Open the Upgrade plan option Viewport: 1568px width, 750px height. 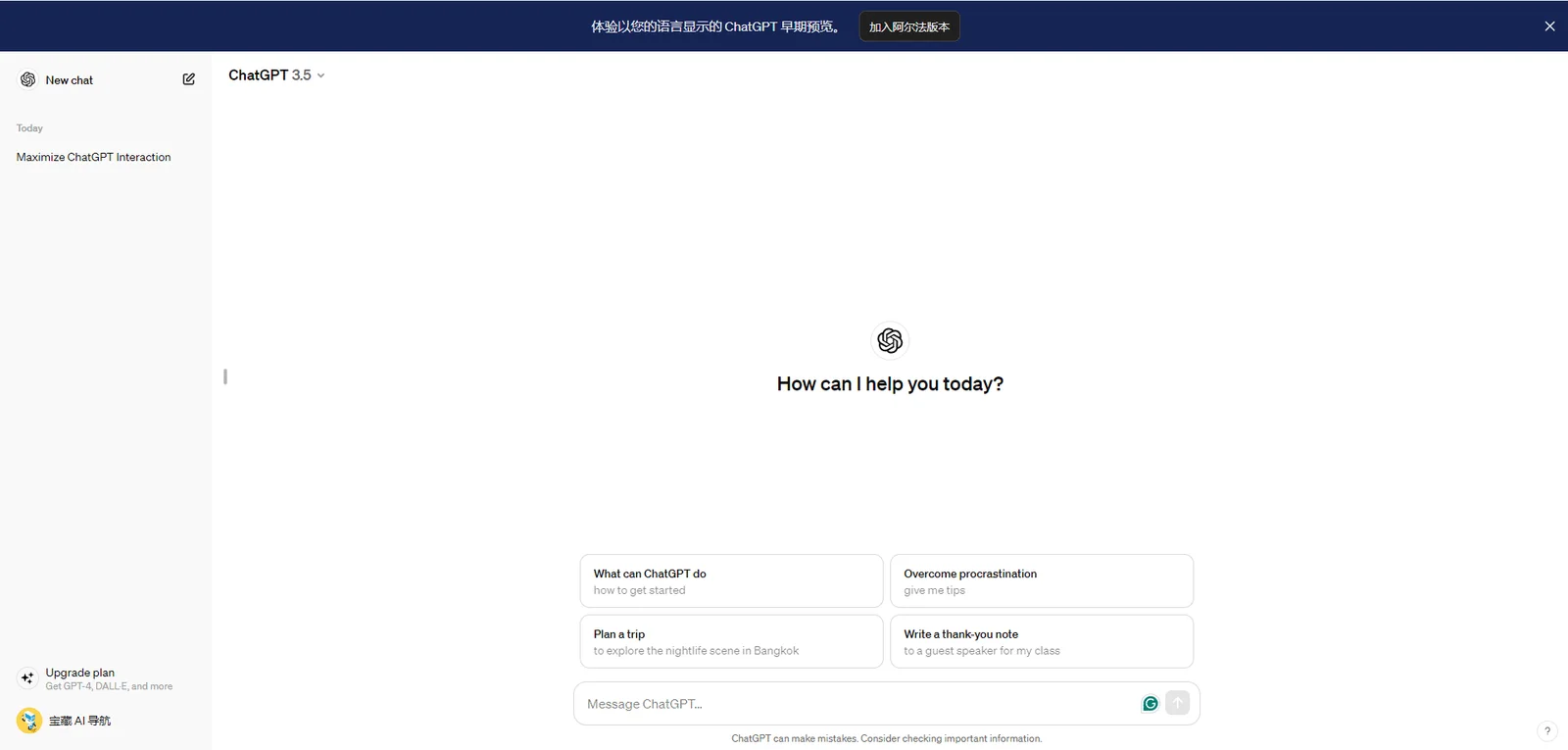coord(106,678)
